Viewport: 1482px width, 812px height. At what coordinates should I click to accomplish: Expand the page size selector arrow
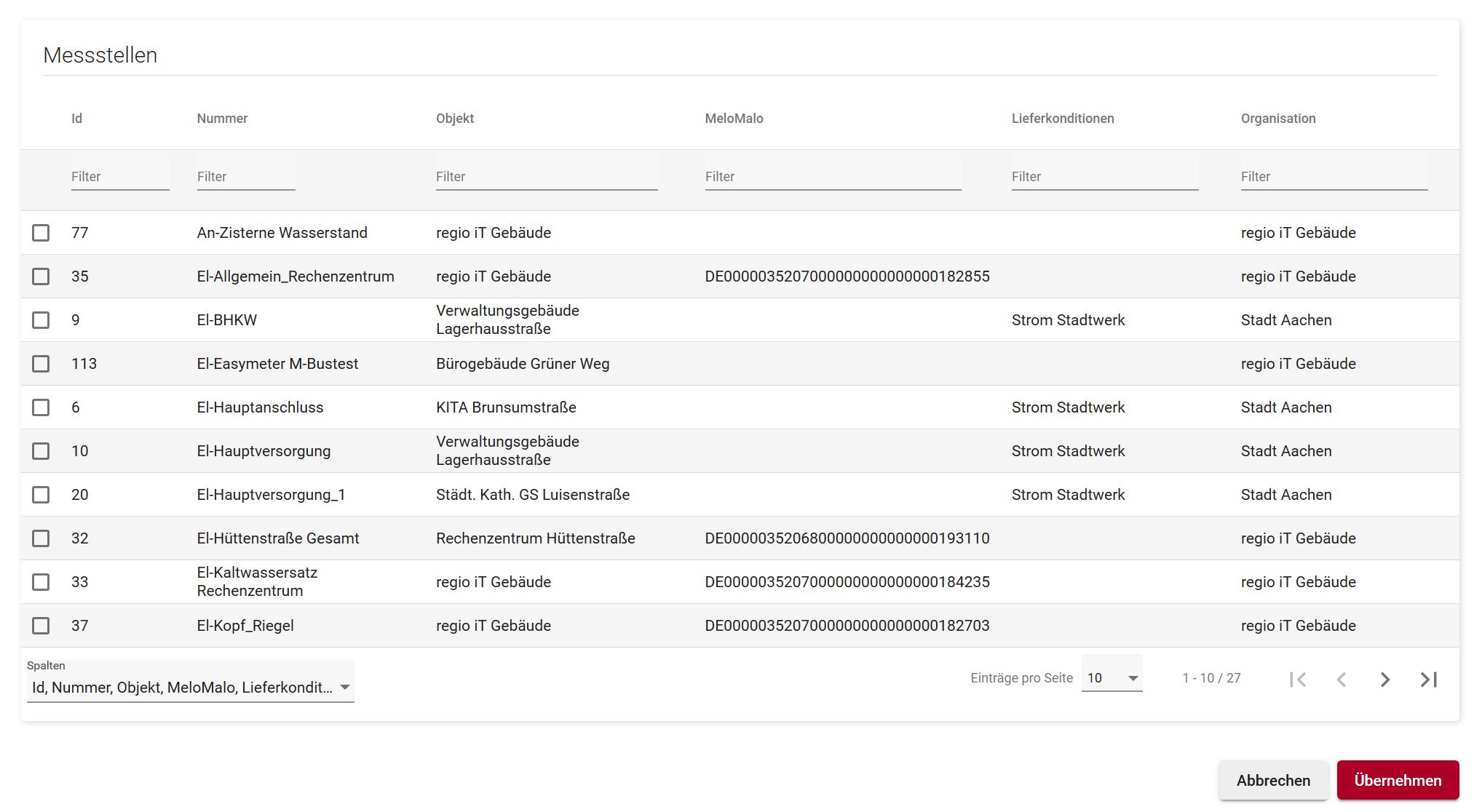point(1132,677)
